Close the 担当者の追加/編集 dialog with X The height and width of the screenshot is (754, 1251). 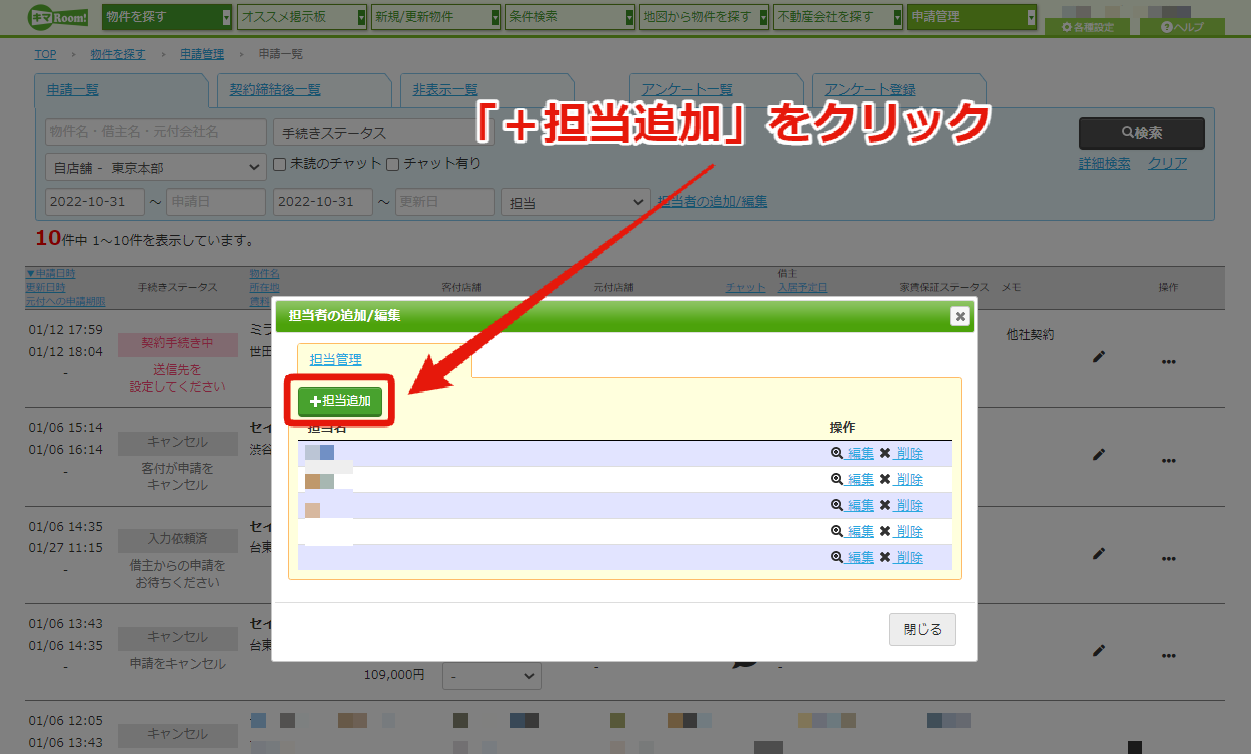[960, 316]
